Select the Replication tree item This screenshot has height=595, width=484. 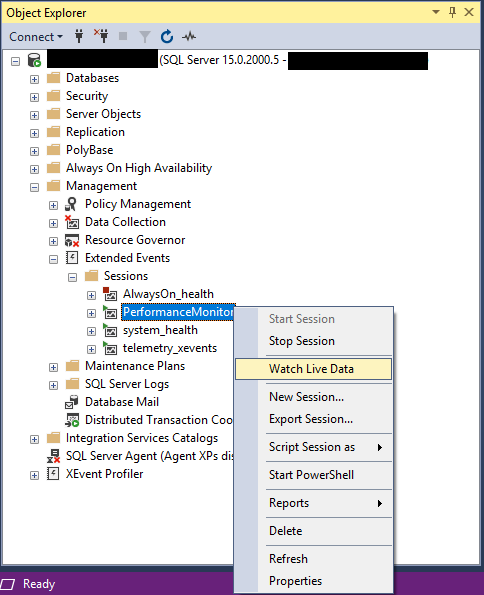pyautogui.click(x=95, y=132)
